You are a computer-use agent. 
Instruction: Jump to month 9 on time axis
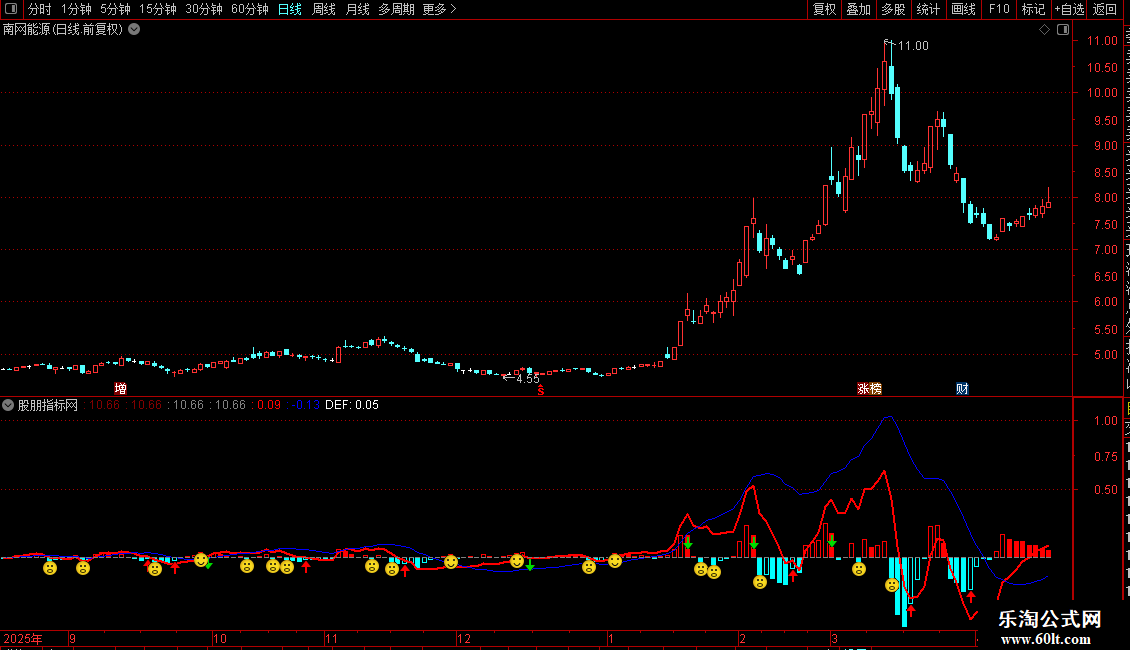(72, 638)
